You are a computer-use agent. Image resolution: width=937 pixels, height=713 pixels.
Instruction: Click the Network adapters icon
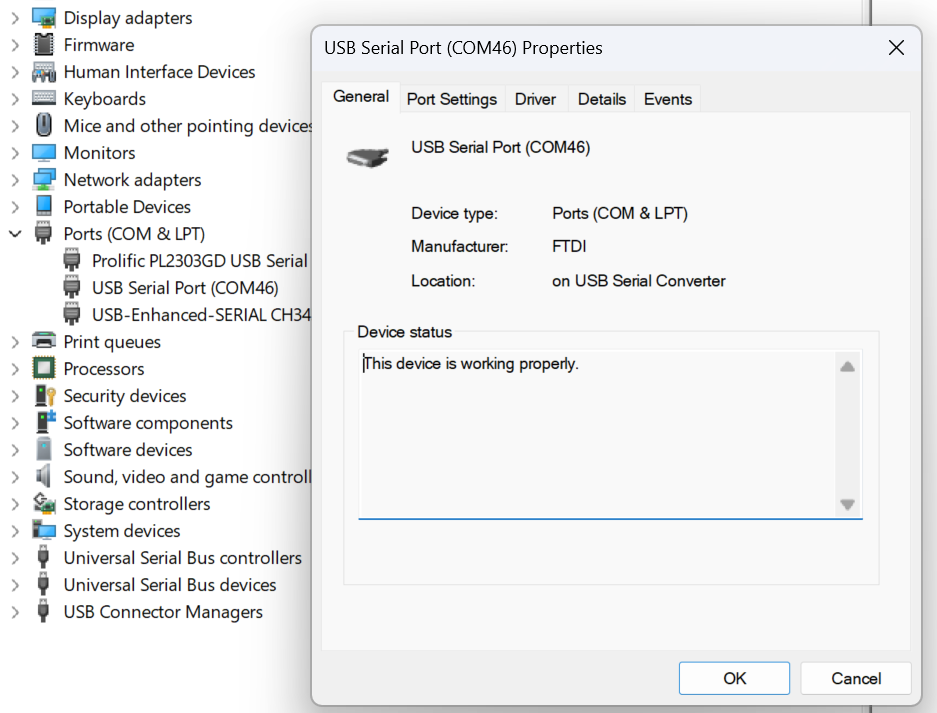[x=44, y=180]
